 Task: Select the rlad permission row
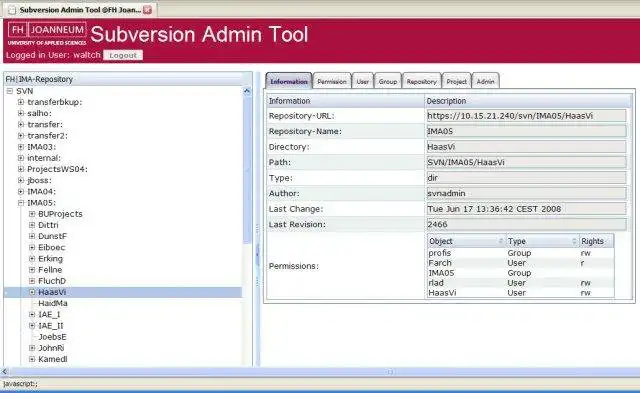[x=520, y=283]
